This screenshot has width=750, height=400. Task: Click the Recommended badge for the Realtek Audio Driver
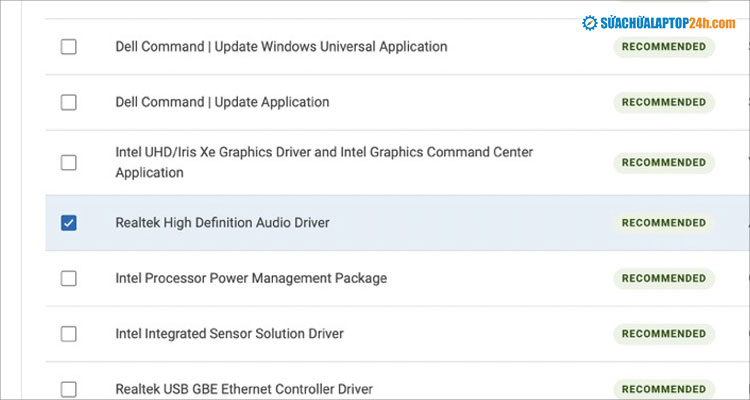click(664, 223)
